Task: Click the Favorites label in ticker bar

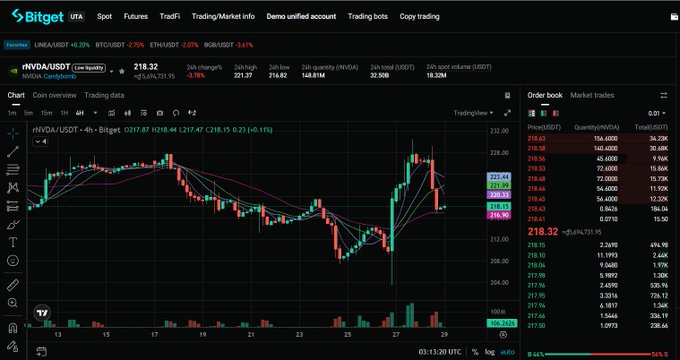Action: (17, 45)
